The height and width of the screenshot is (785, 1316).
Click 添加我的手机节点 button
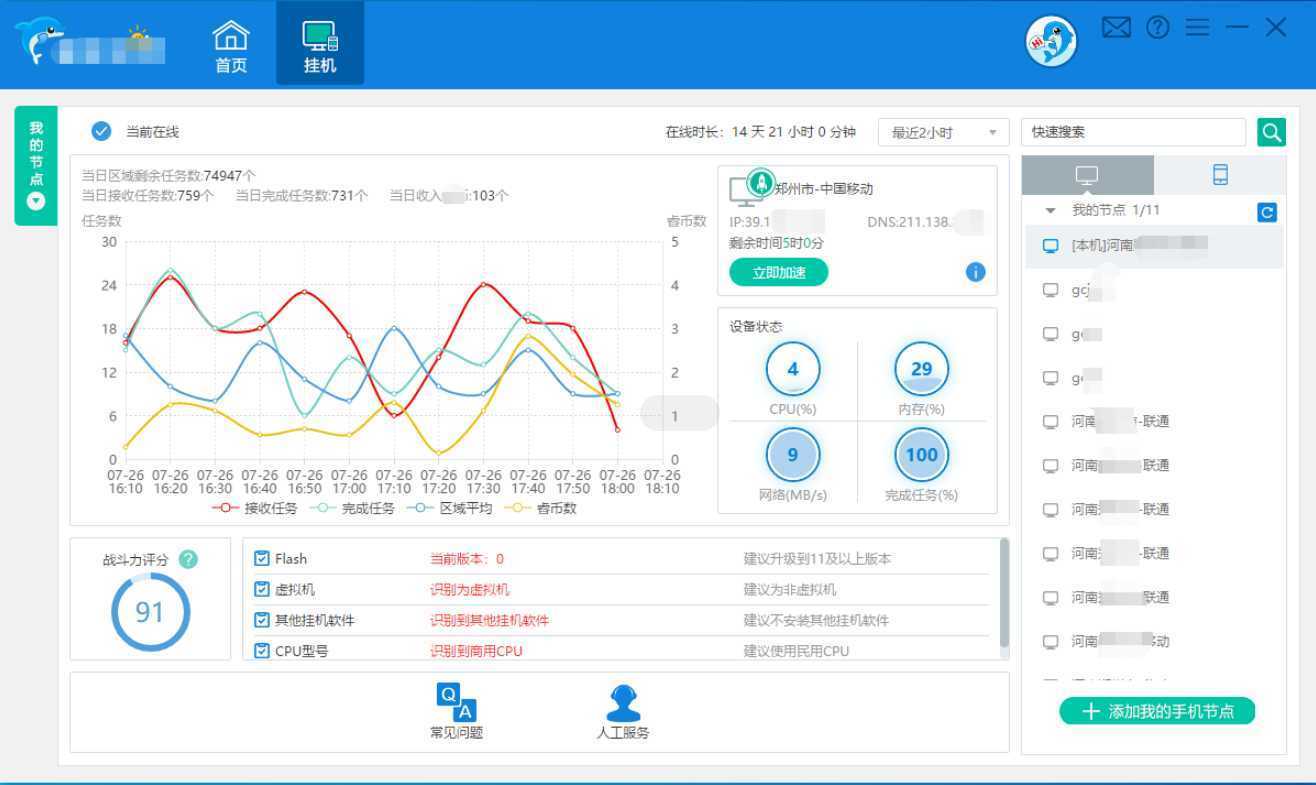1157,711
